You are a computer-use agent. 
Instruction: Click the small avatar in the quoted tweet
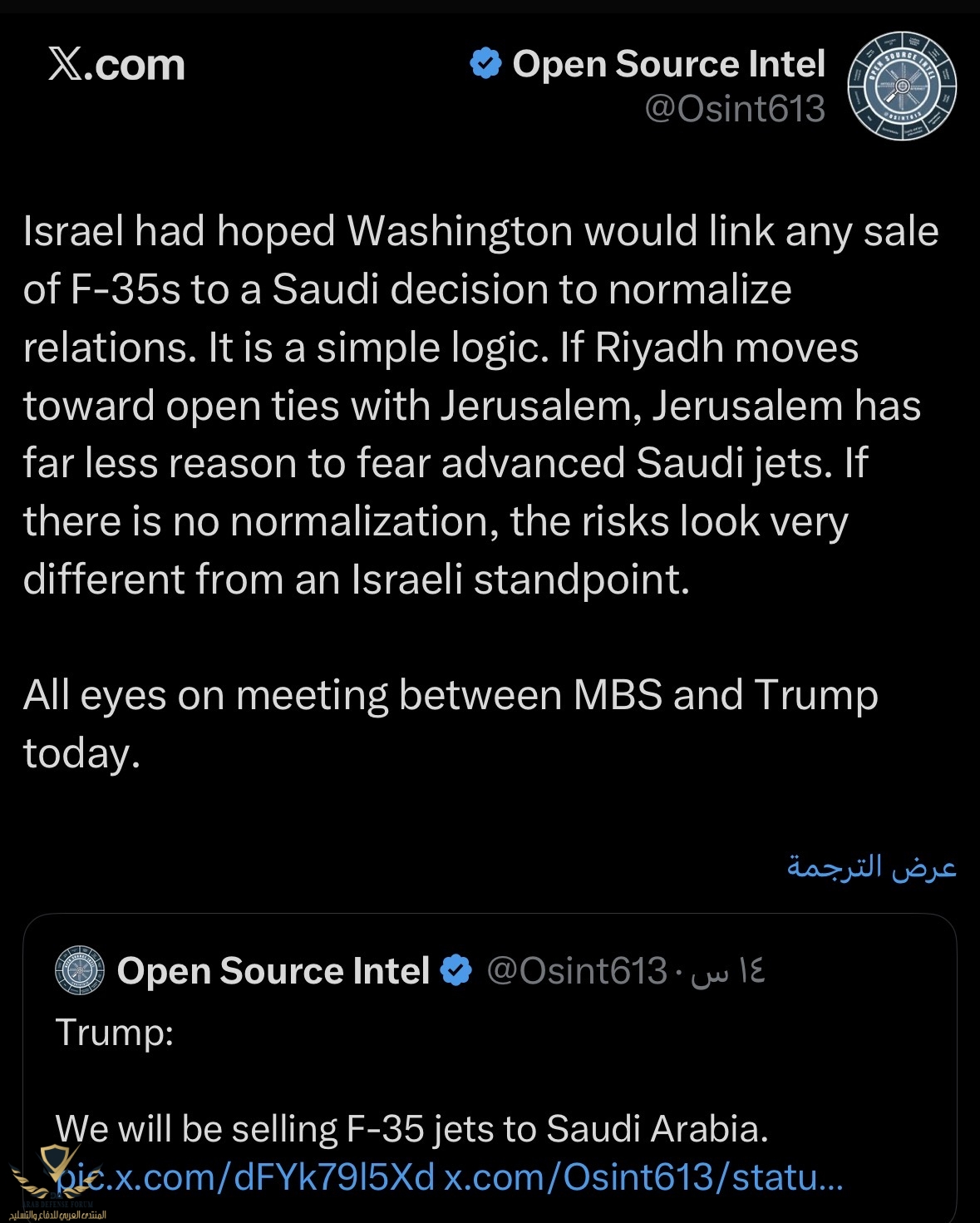click(80, 970)
